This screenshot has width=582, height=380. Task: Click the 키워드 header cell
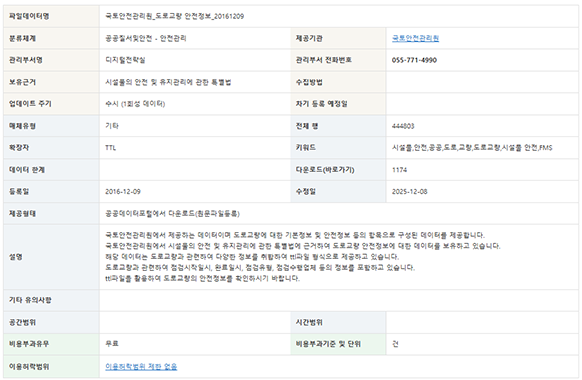coord(338,148)
